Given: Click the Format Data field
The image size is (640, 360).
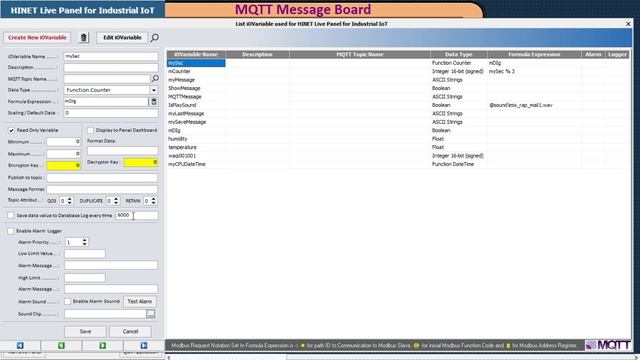Looking at the screenshot, I should 122,151.
